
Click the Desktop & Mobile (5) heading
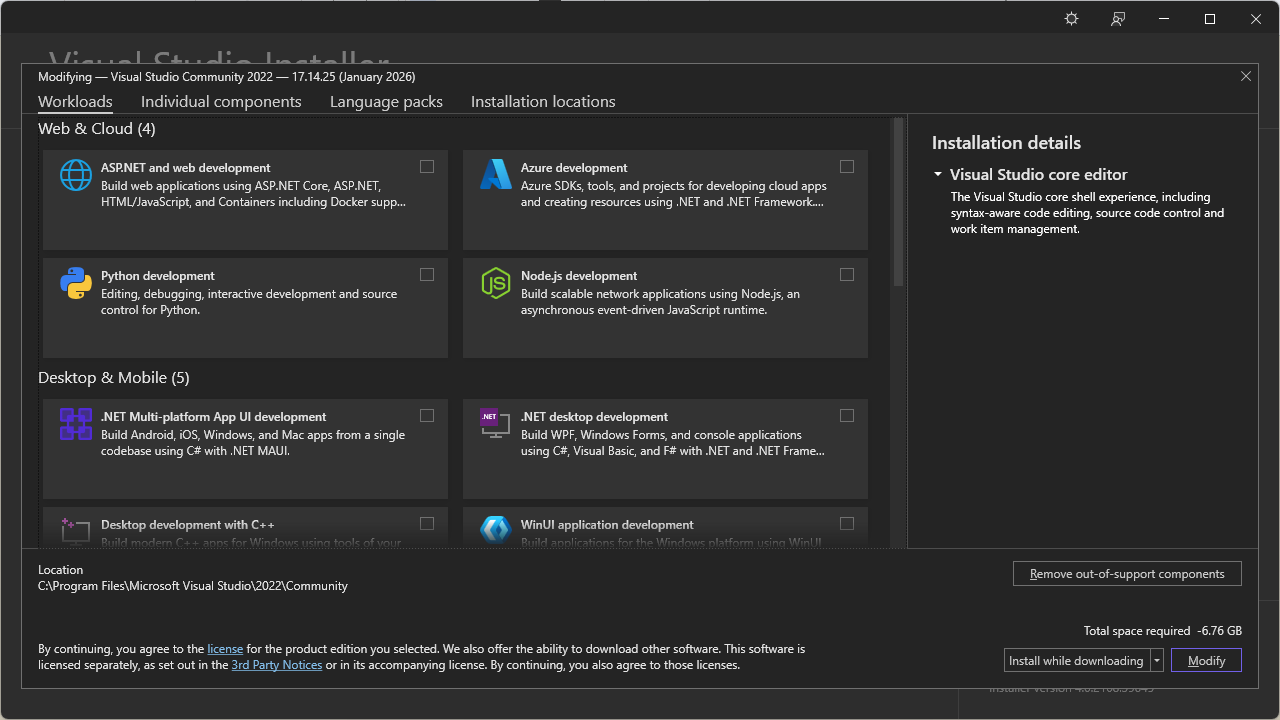coord(114,378)
